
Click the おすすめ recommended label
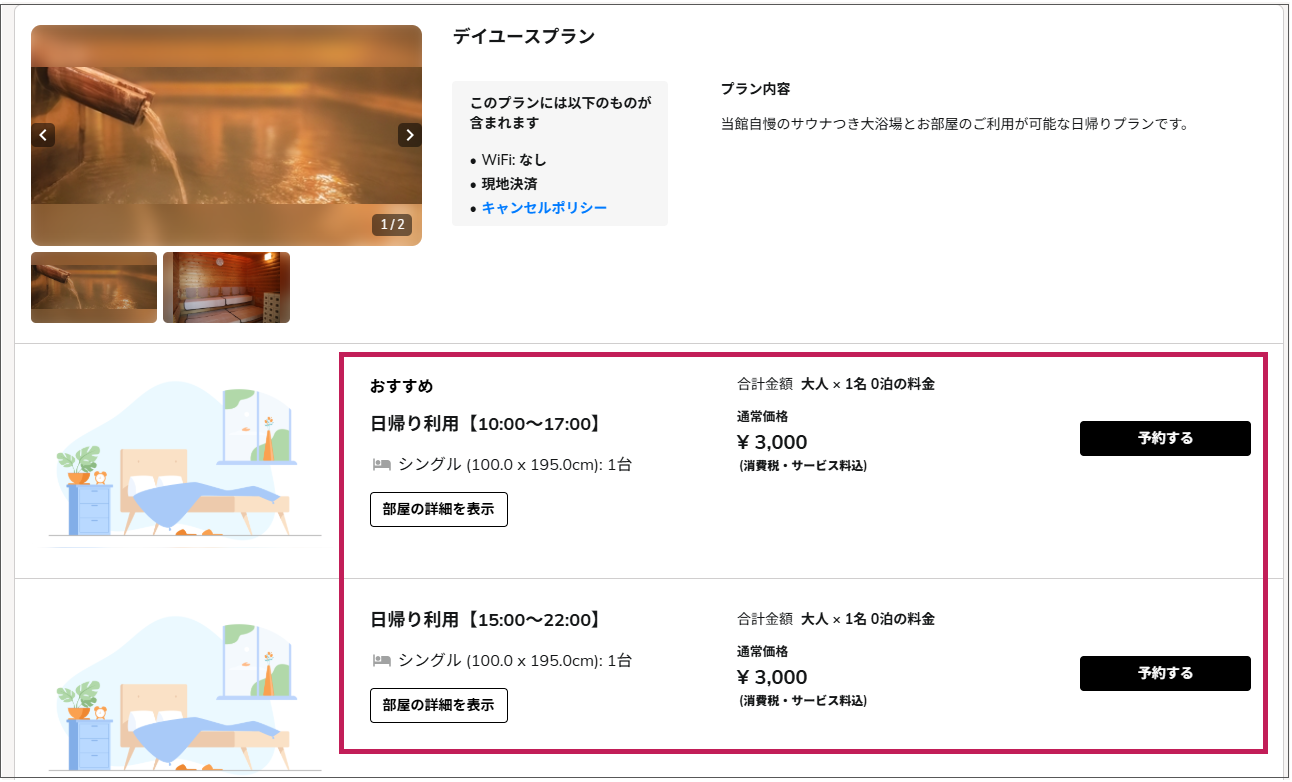[x=401, y=386]
